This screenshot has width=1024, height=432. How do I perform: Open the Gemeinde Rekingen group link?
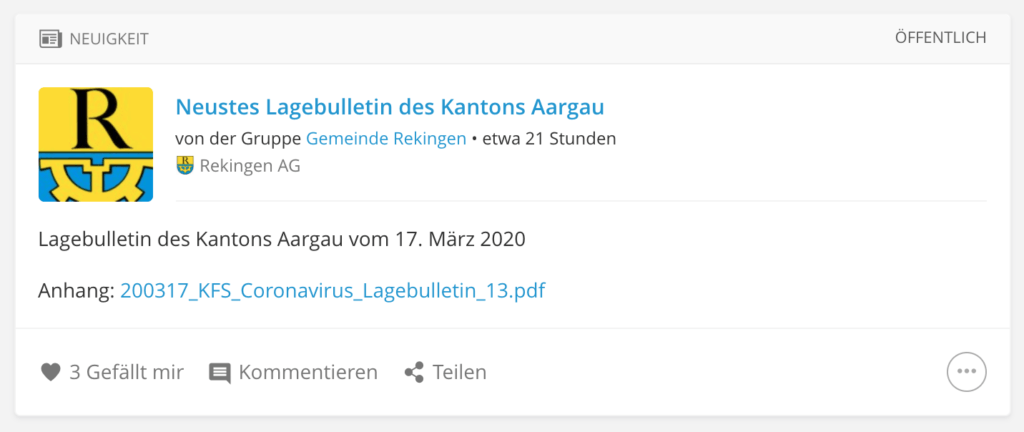(x=386, y=139)
